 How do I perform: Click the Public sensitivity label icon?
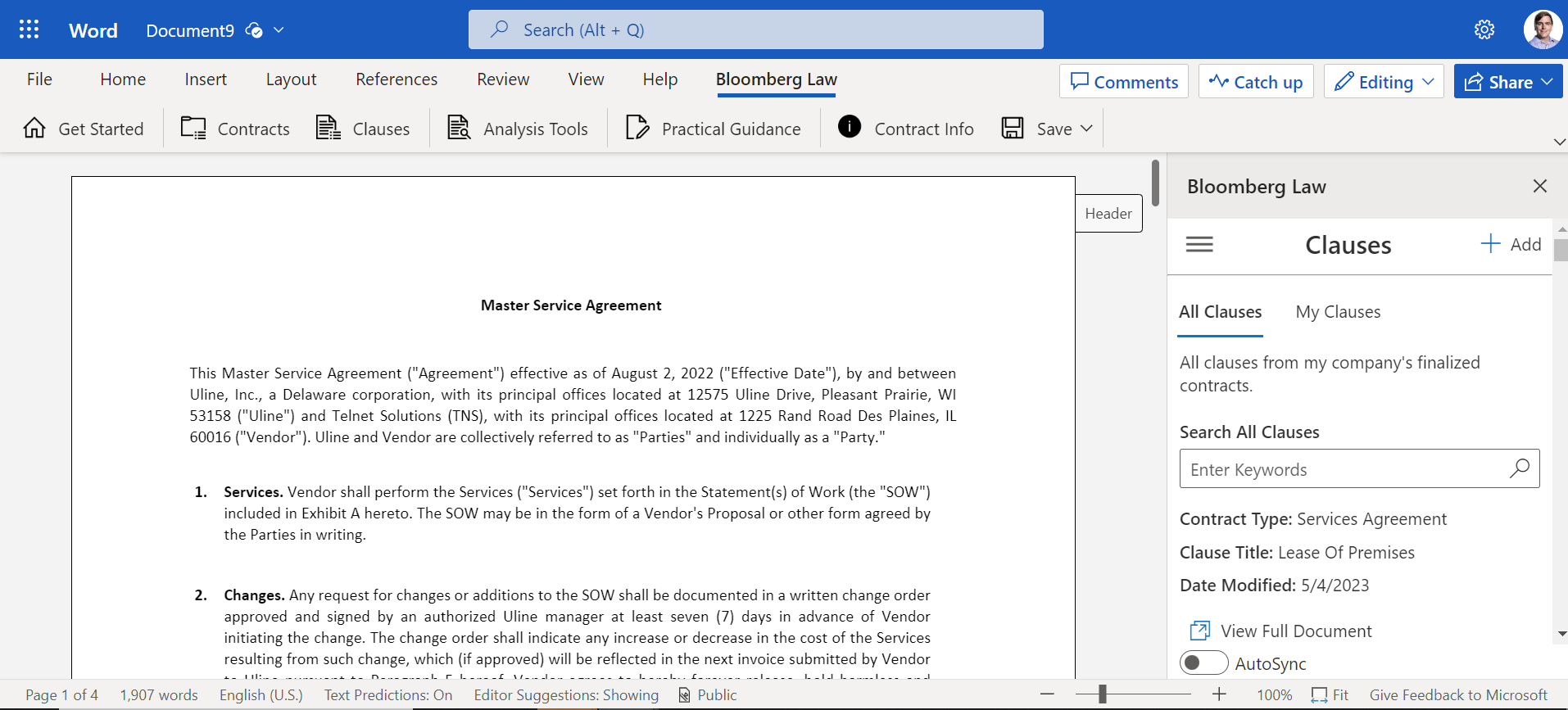point(684,694)
